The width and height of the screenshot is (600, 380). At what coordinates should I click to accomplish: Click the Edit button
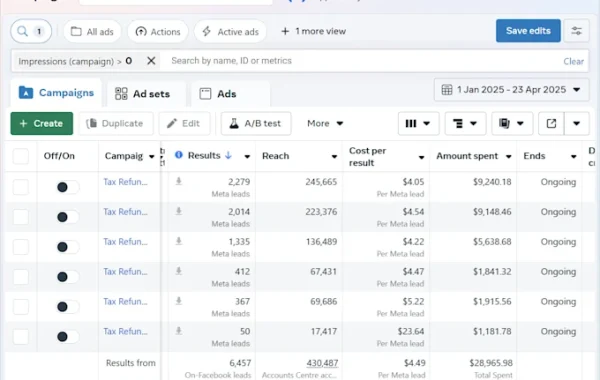(184, 123)
